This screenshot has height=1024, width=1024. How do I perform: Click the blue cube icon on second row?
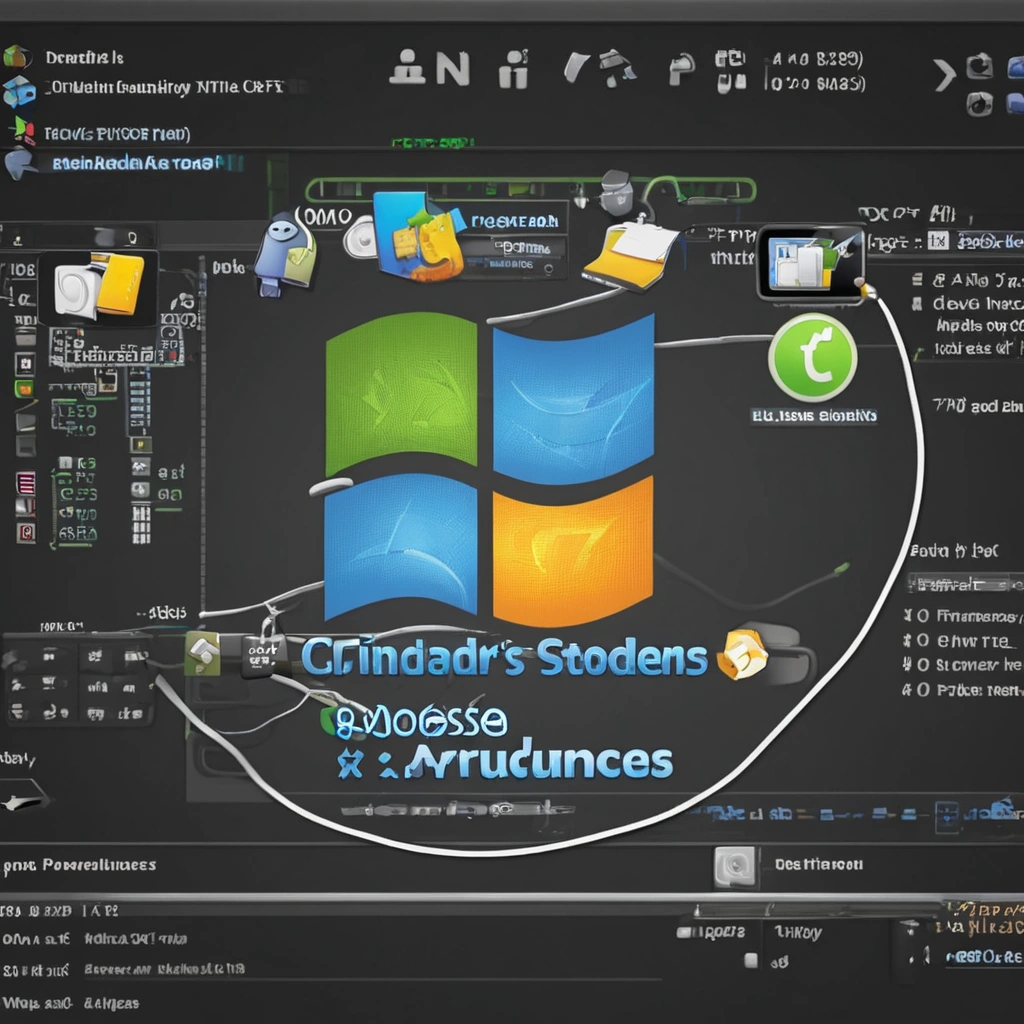click(19, 91)
